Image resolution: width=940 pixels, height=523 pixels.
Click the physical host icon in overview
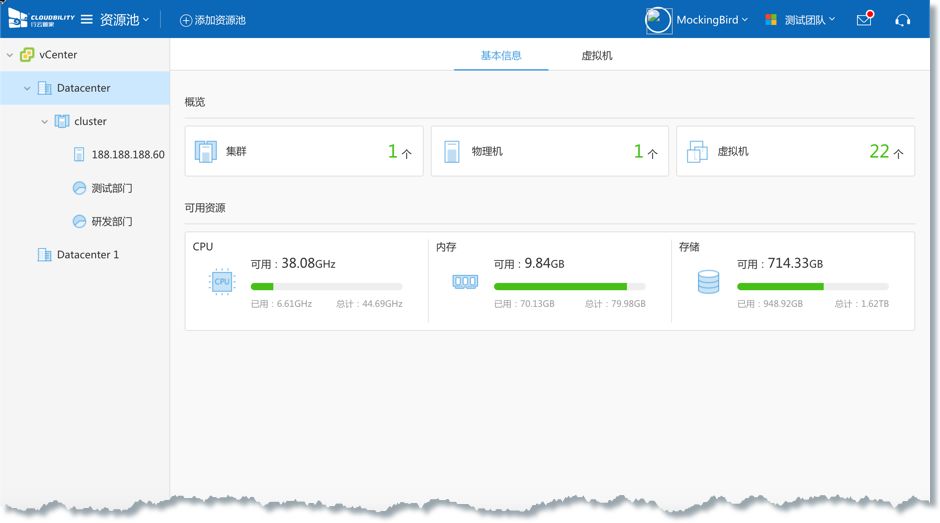(451, 152)
